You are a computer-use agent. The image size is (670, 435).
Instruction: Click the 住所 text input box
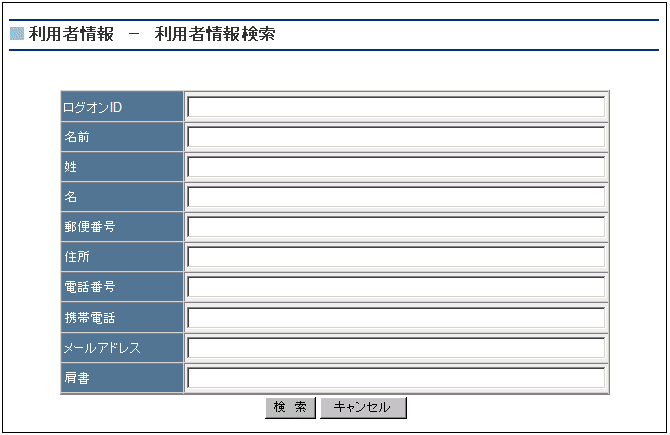coord(396,257)
